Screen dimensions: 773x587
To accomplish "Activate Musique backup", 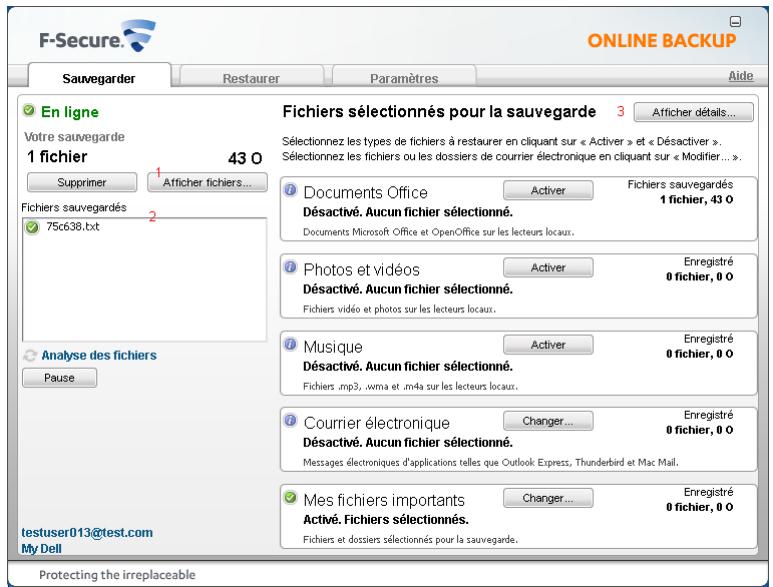I will 548,345.
